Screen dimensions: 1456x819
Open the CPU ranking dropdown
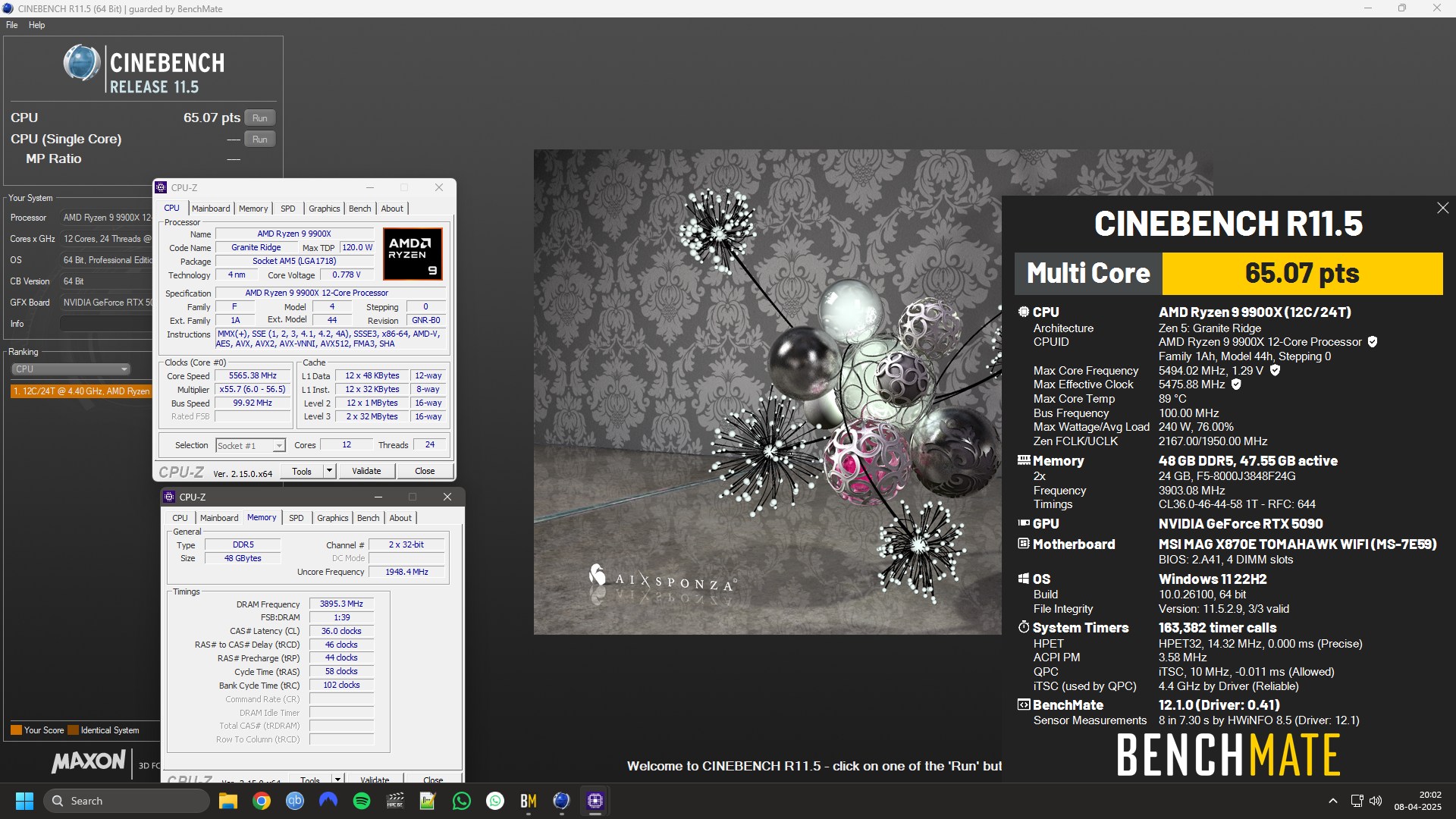71,369
